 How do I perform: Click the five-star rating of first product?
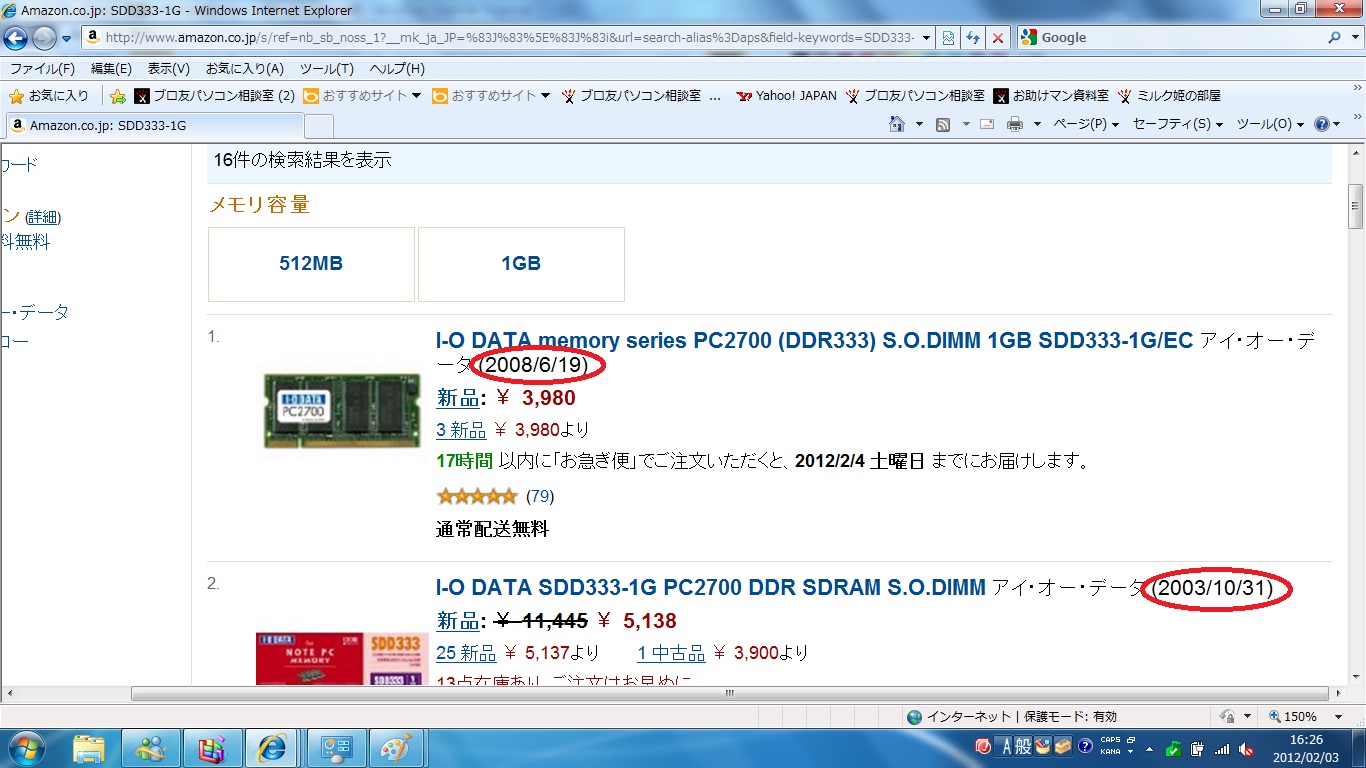[x=477, y=496]
